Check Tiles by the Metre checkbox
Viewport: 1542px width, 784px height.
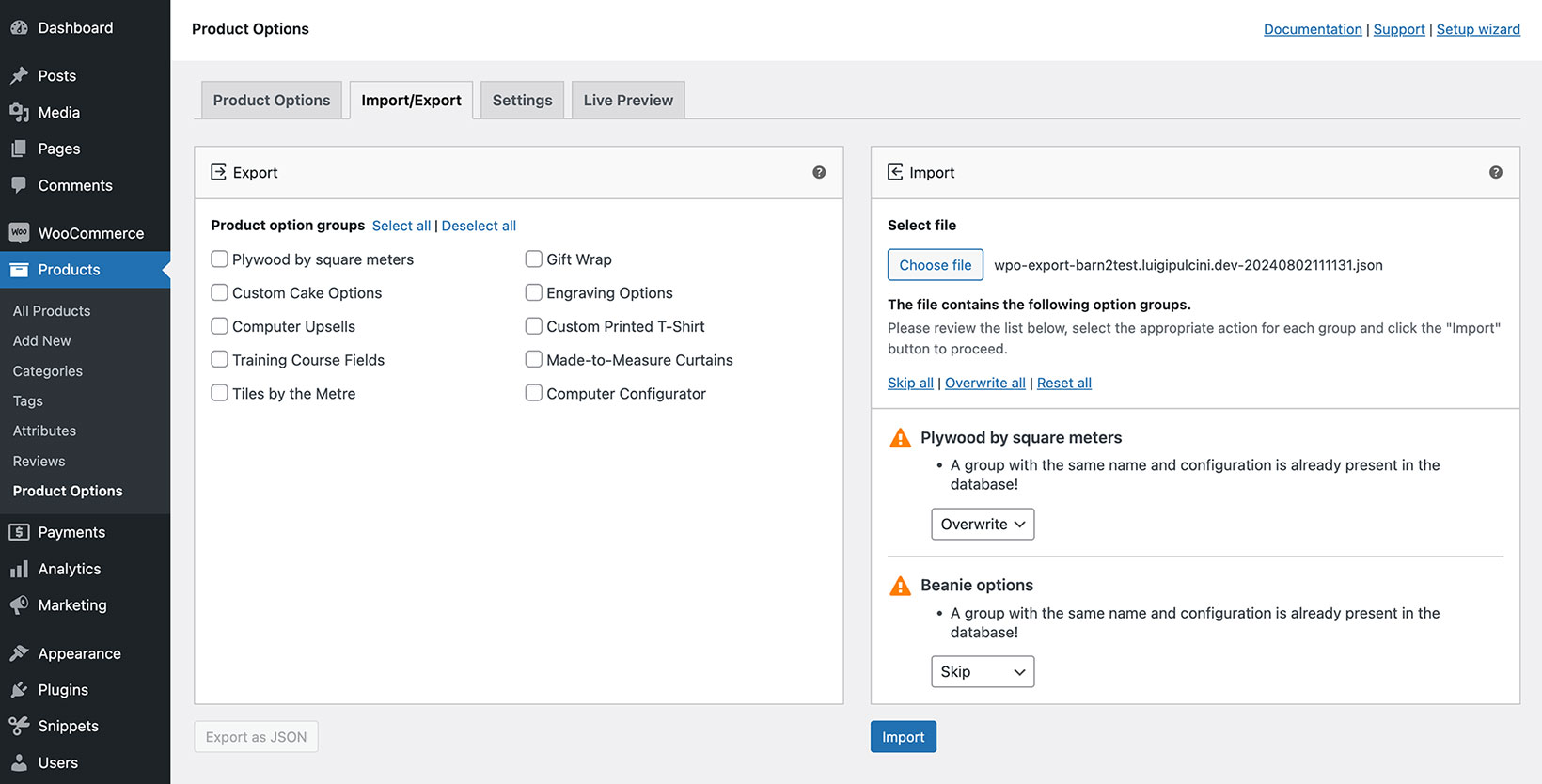pyautogui.click(x=219, y=393)
